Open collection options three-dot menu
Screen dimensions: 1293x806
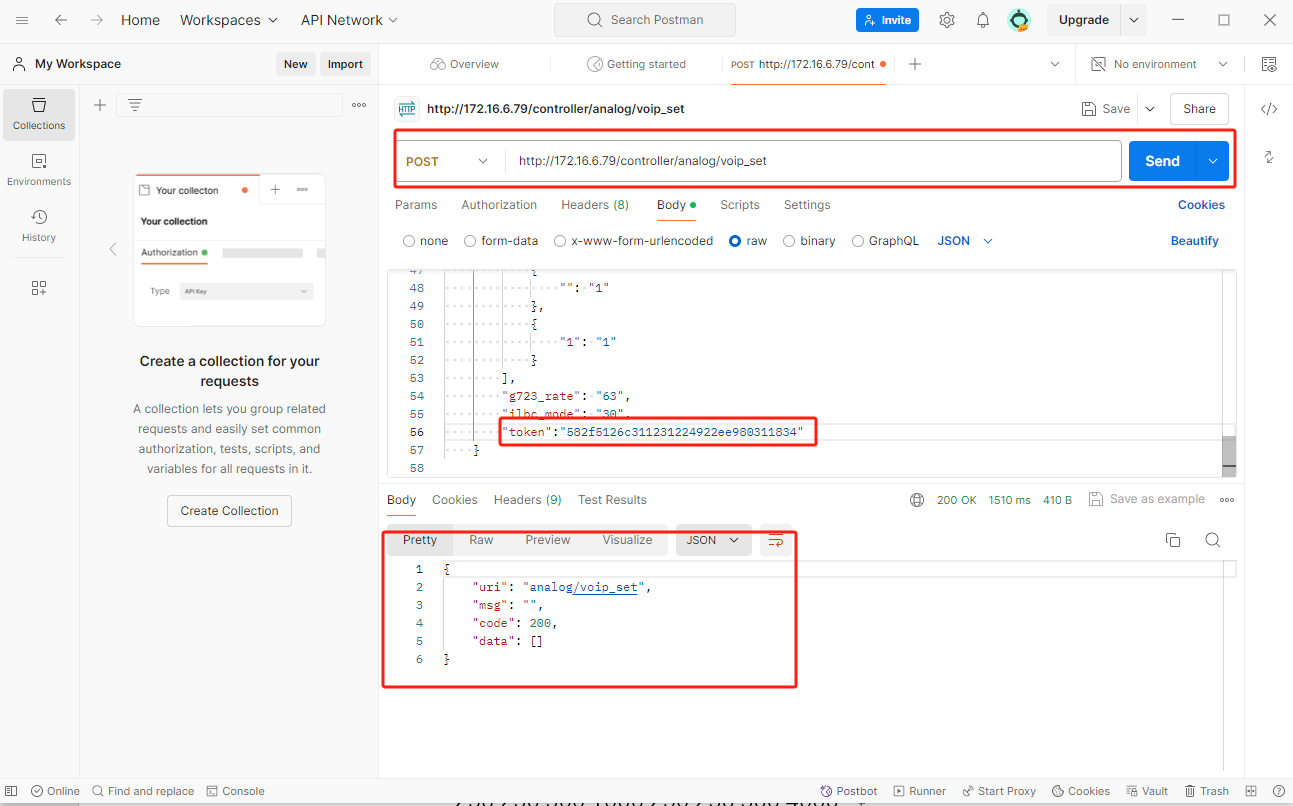point(359,105)
